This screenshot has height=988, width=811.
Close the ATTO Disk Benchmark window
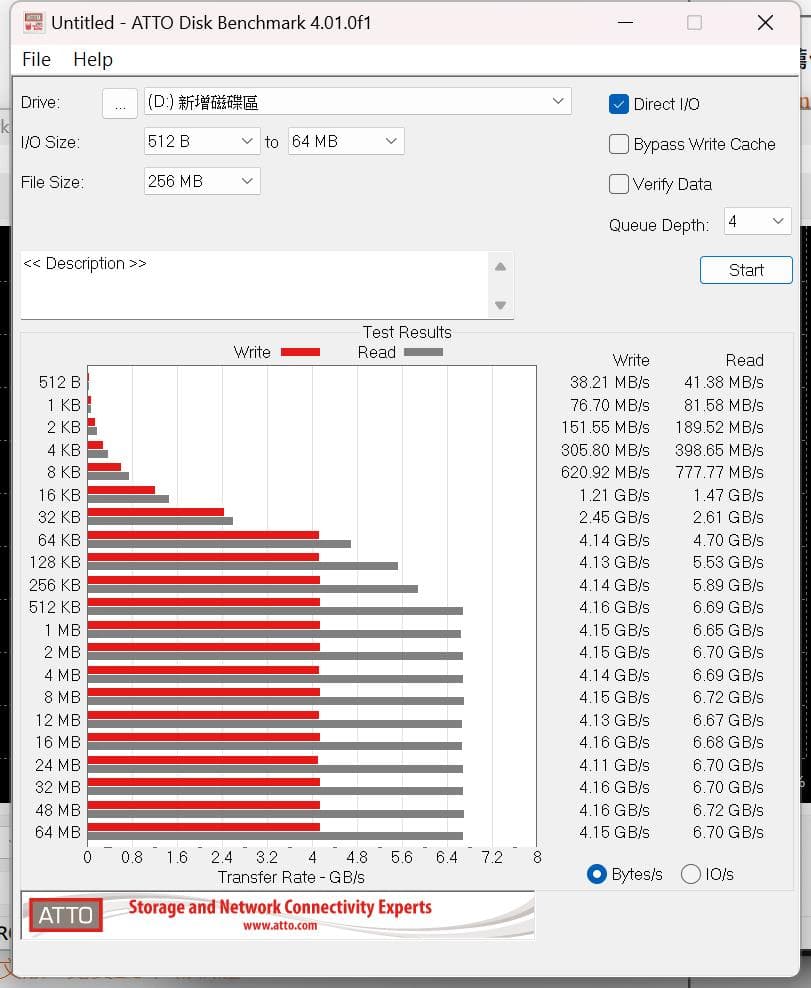click(765, 23)
